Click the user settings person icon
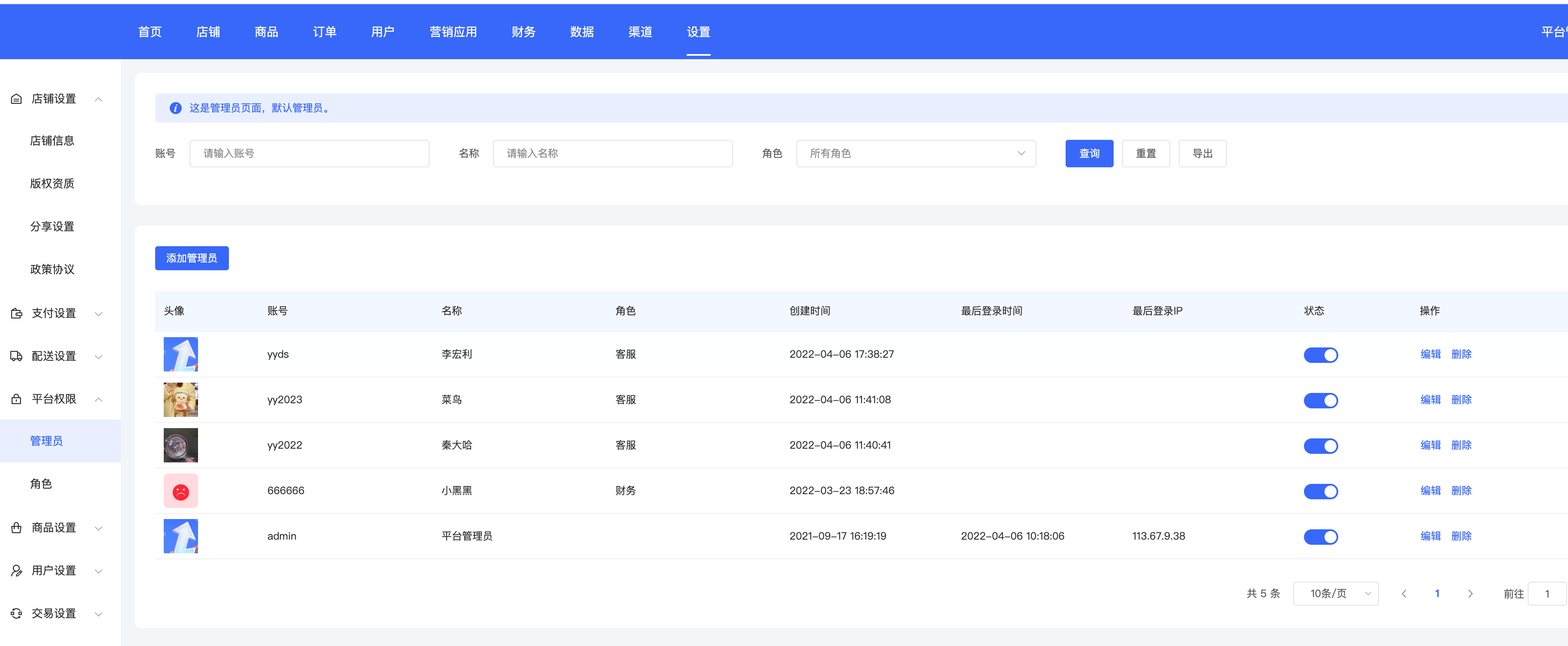Viewport: 1568px width, 646px height. (x=16, y=571)
